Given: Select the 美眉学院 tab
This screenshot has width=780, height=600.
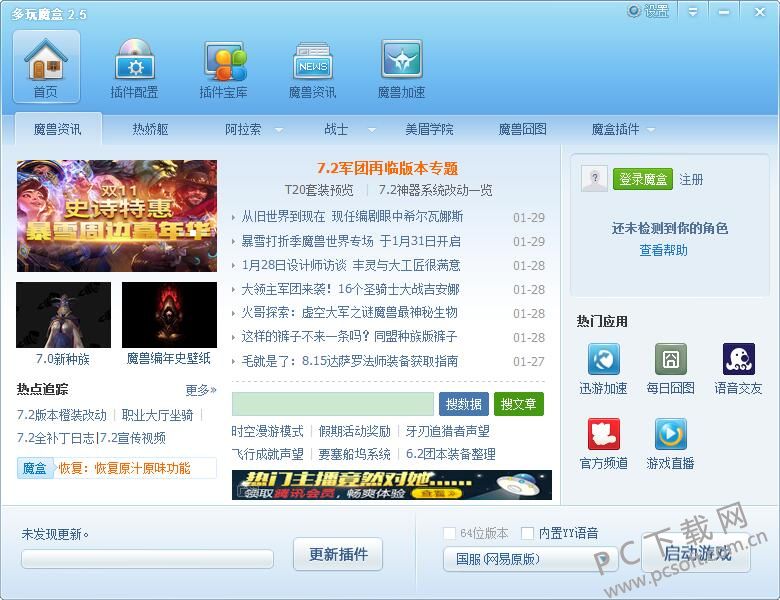Looking at the screenshot, I should 429,130.
